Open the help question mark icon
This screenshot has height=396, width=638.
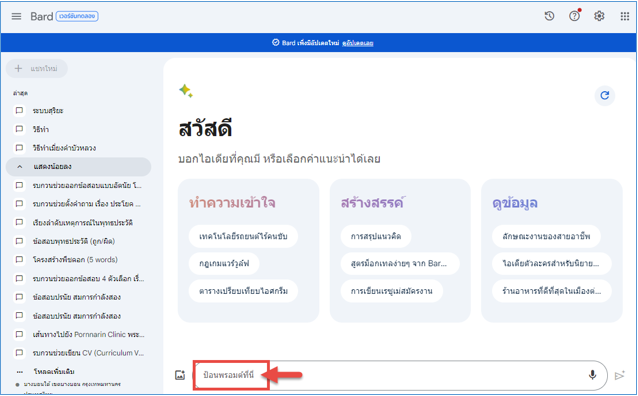tap(574, 16)
